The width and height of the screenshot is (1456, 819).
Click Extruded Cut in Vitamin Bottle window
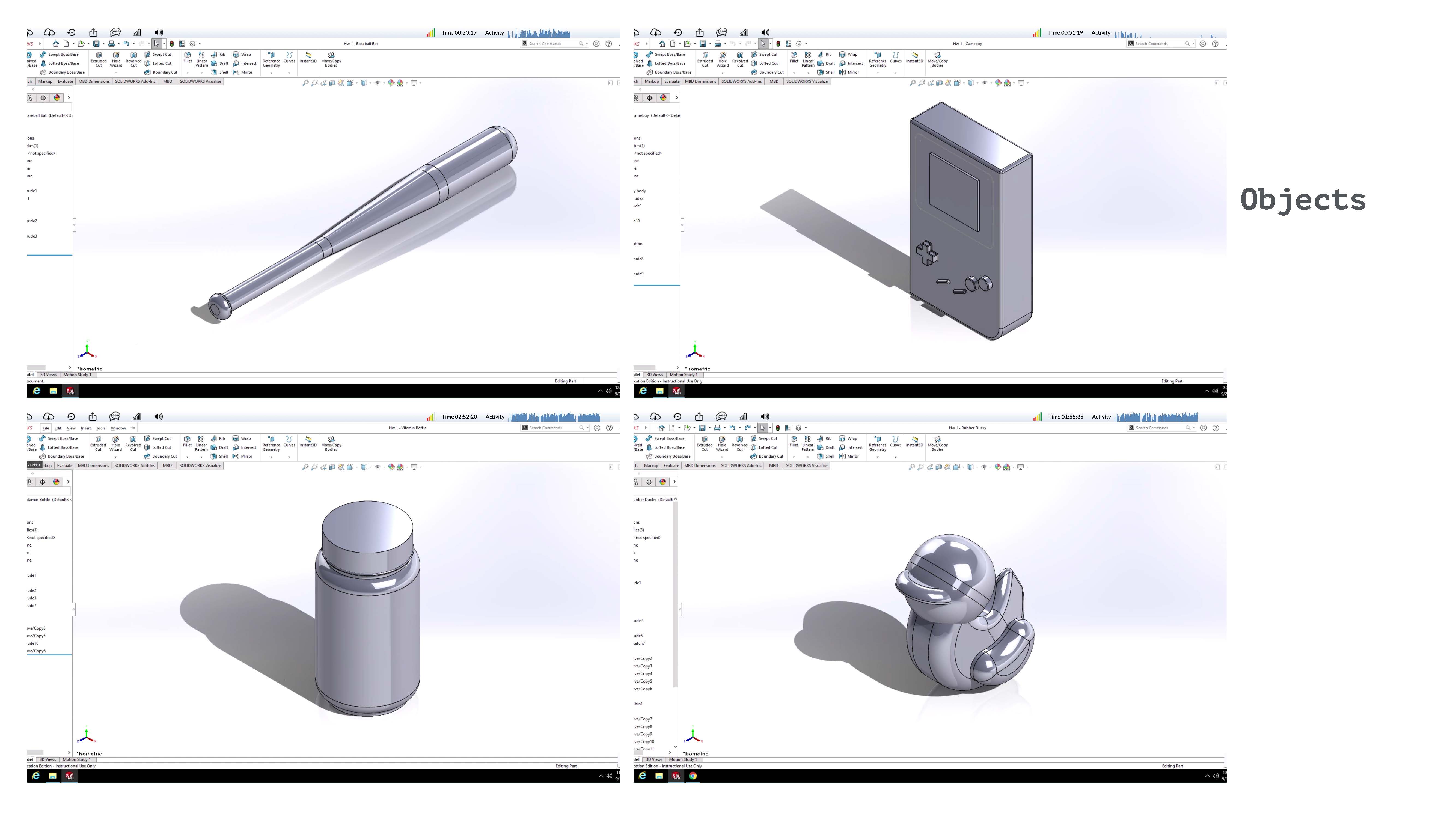pos(98,443)
